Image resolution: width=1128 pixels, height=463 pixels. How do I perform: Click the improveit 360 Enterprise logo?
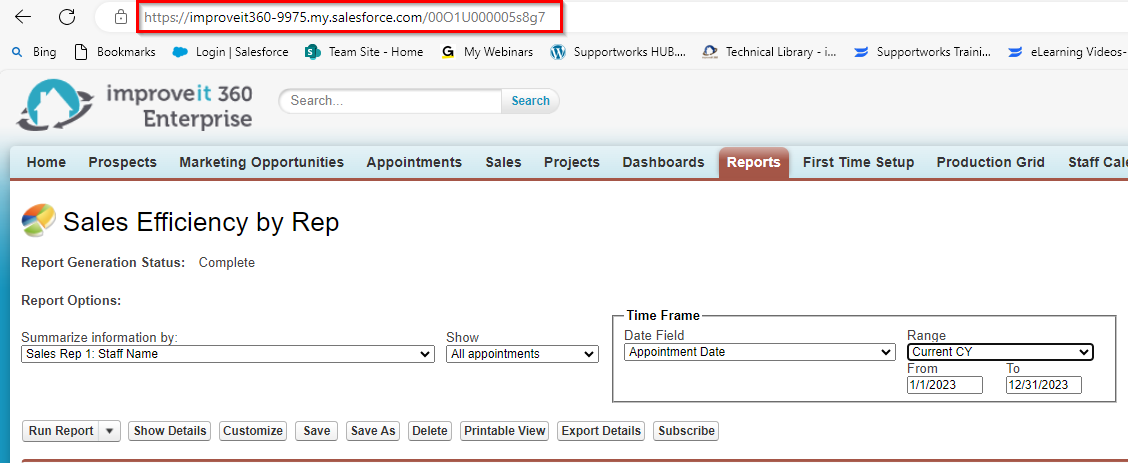[x=135, y=106]
